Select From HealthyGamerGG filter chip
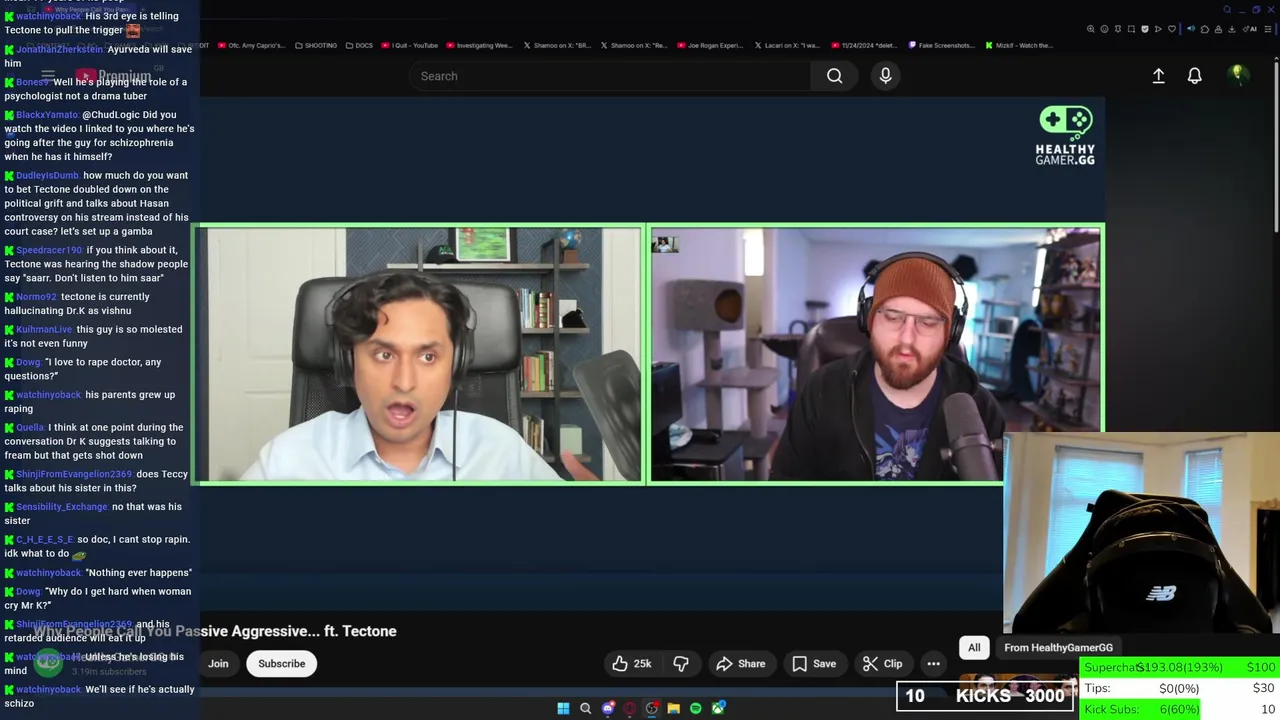Viewport: 1280px width, 720px height. coord(1058,648)
